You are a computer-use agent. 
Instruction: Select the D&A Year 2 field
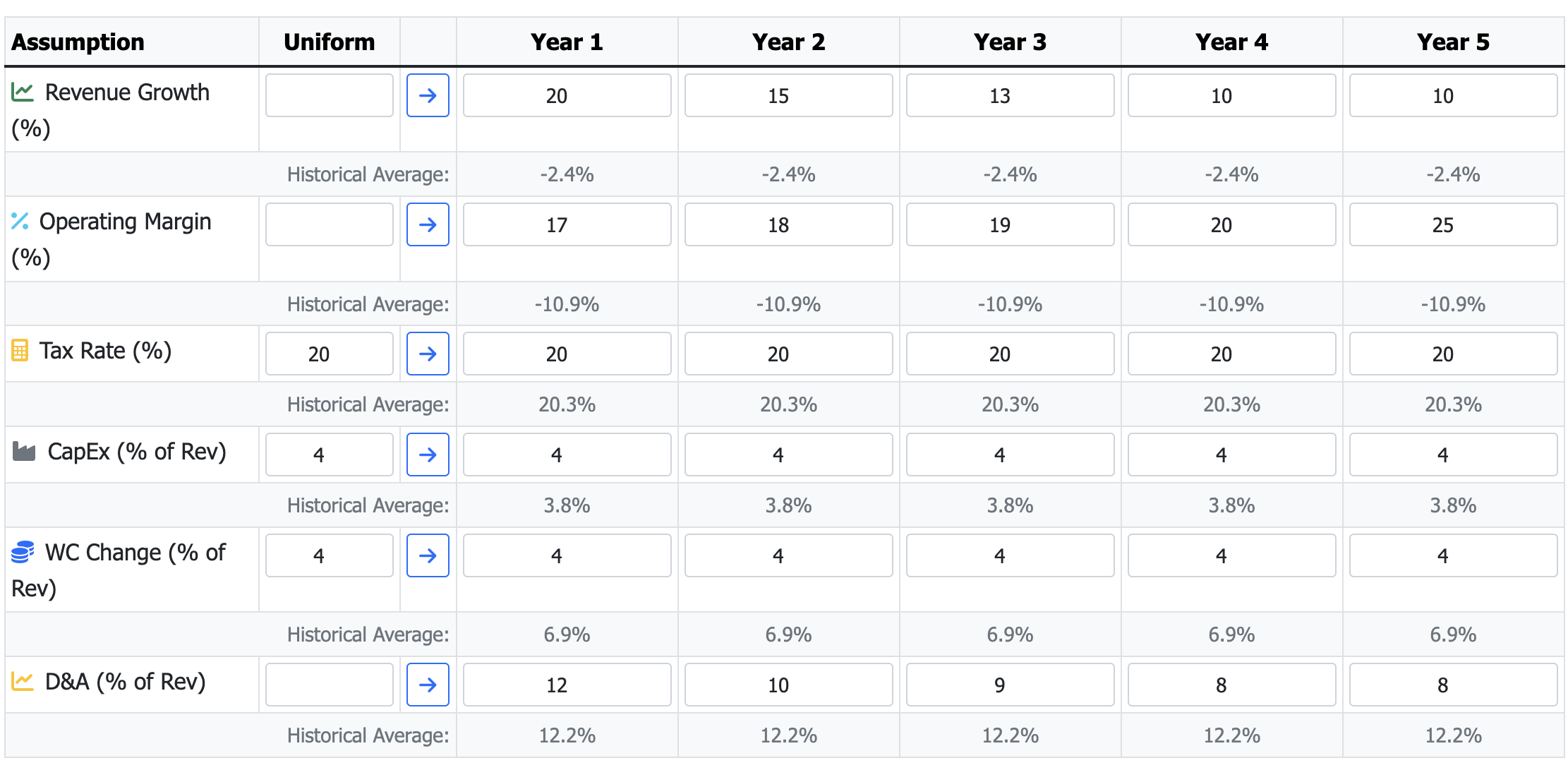(x=788, y=685)
